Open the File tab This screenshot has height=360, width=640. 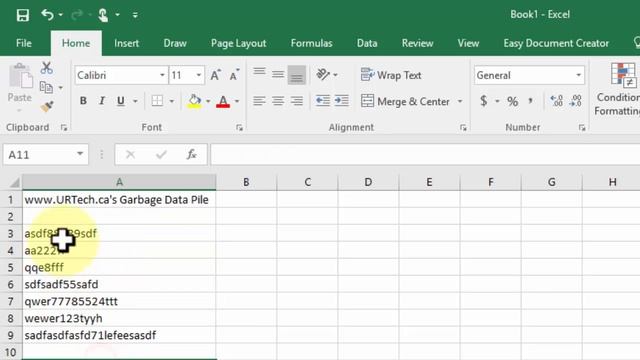(x=24, y=43)
